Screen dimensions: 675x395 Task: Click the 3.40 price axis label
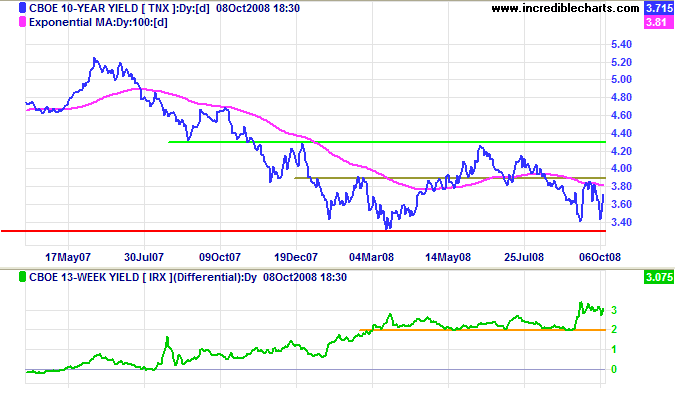[x=621, y=222]
